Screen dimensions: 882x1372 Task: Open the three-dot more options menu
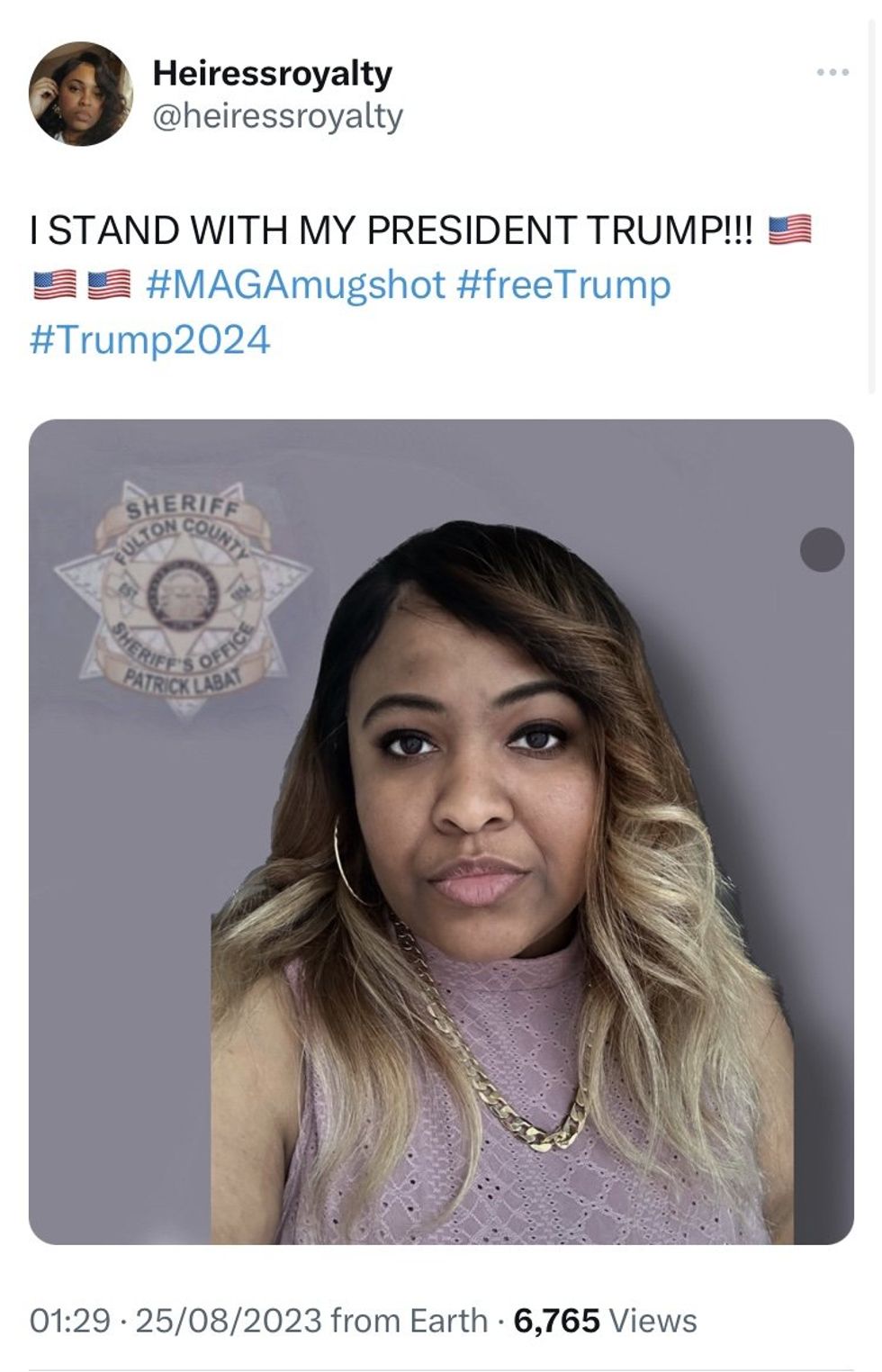[832, 72]
